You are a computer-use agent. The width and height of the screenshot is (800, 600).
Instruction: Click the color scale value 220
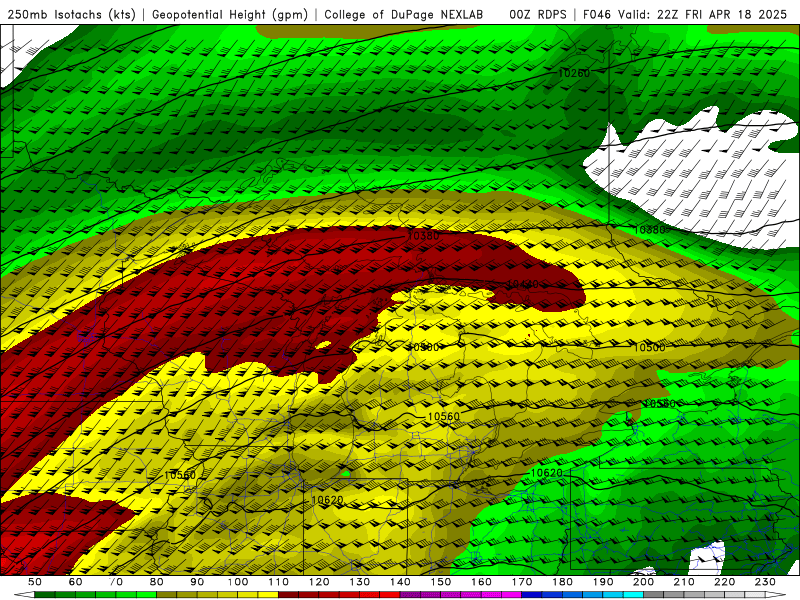click(724, 582)
